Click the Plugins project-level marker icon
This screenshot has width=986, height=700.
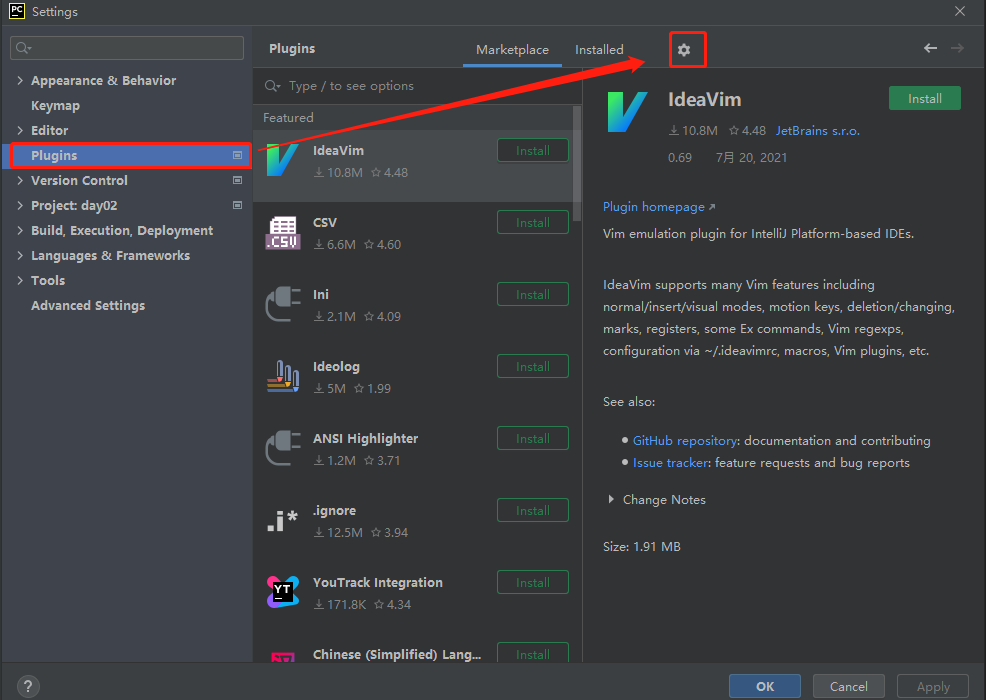(x=237, y=155)
